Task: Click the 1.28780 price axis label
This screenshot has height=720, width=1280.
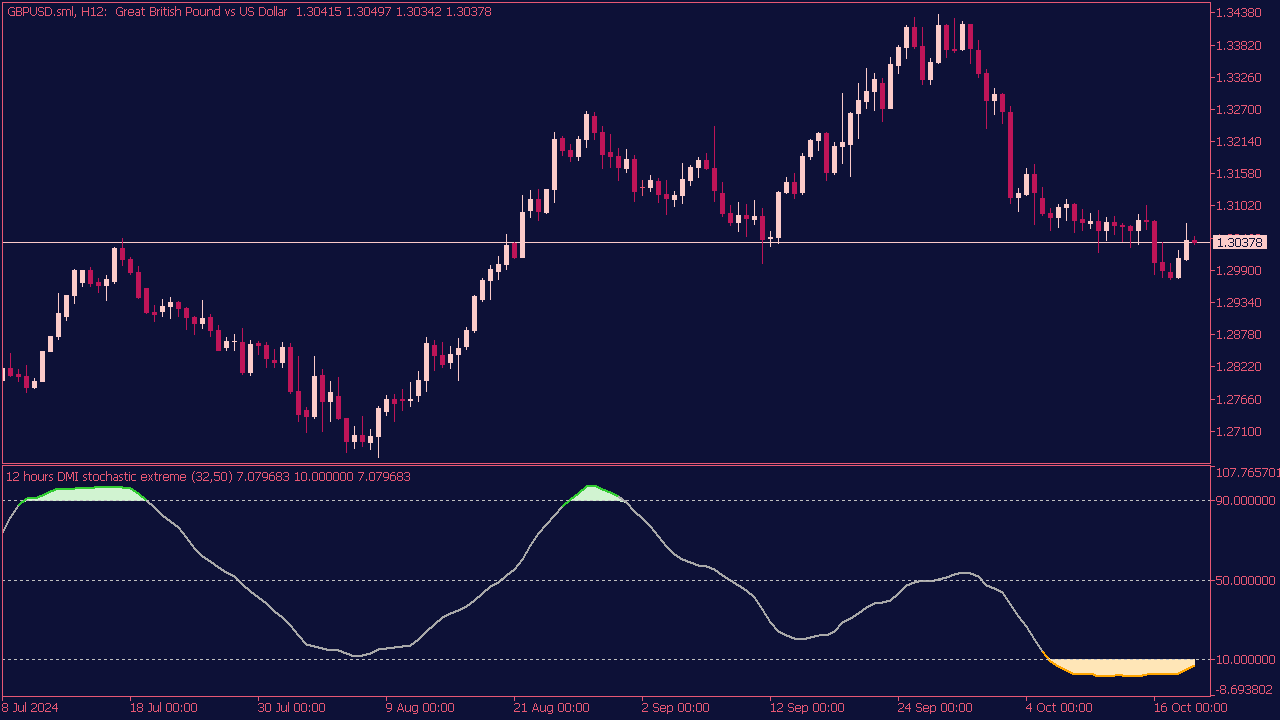Action: click(1240, 334)
